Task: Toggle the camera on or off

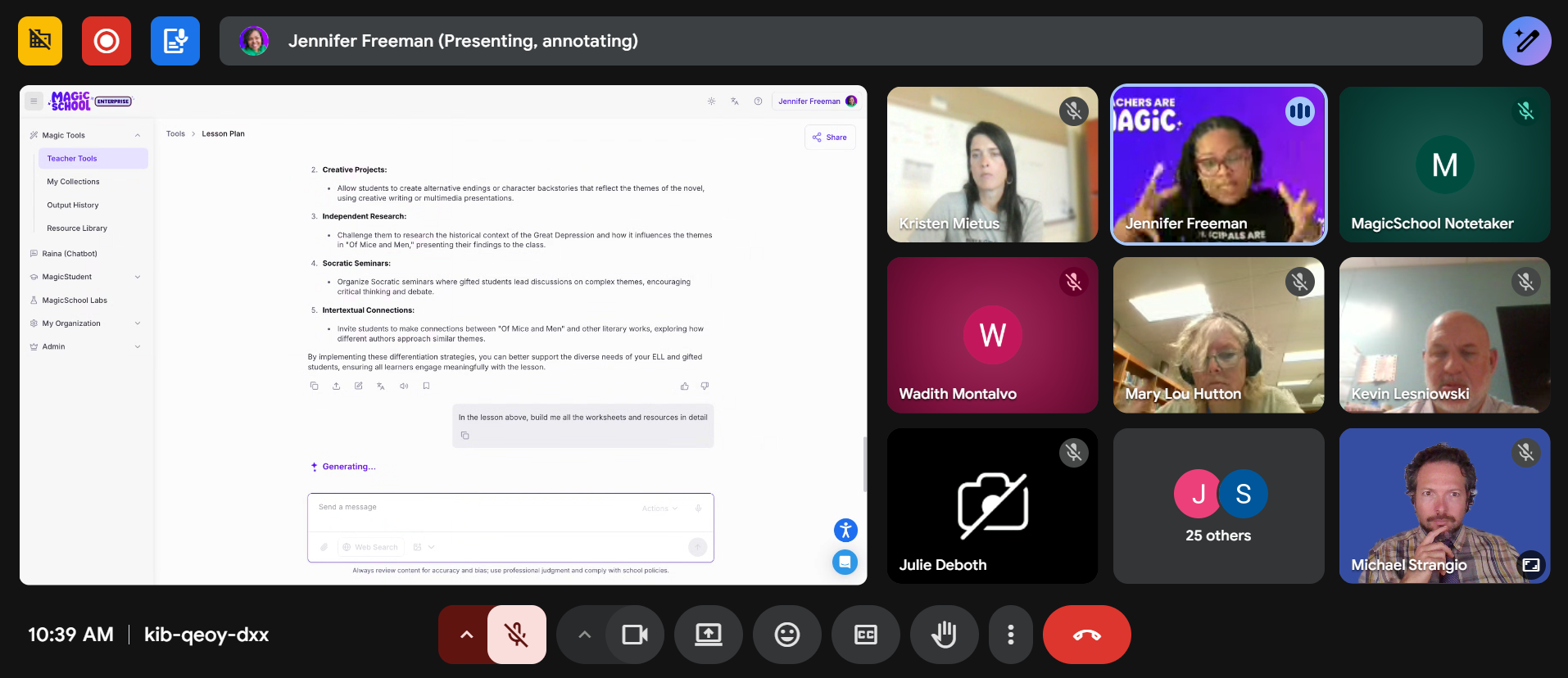Action: coord(635,635)
